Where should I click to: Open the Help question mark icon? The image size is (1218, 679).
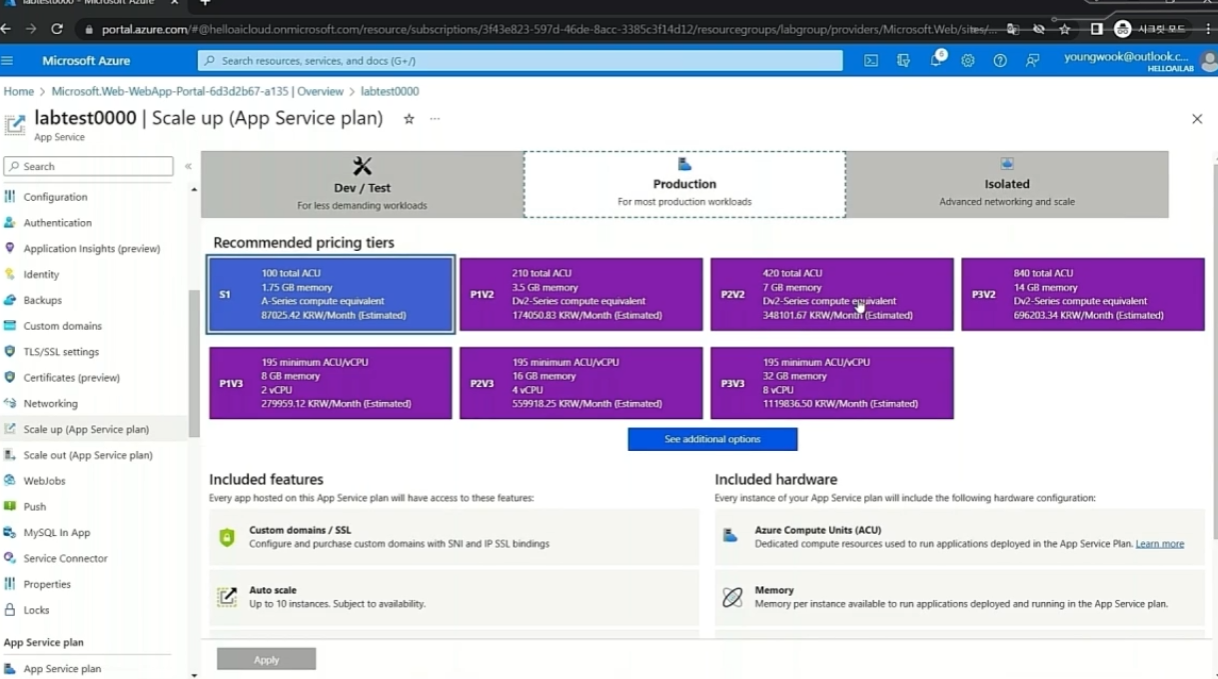[x=1000, y=61]
